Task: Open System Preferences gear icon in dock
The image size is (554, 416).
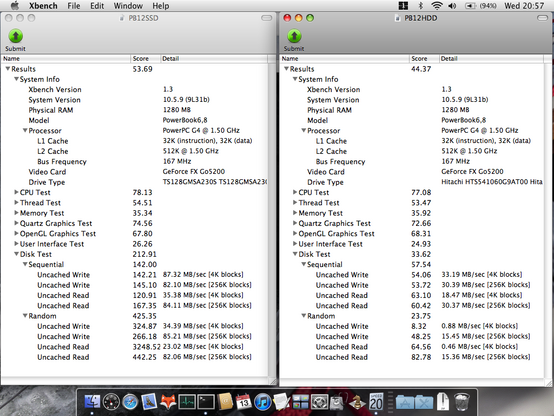Action: tap(319, 402)
